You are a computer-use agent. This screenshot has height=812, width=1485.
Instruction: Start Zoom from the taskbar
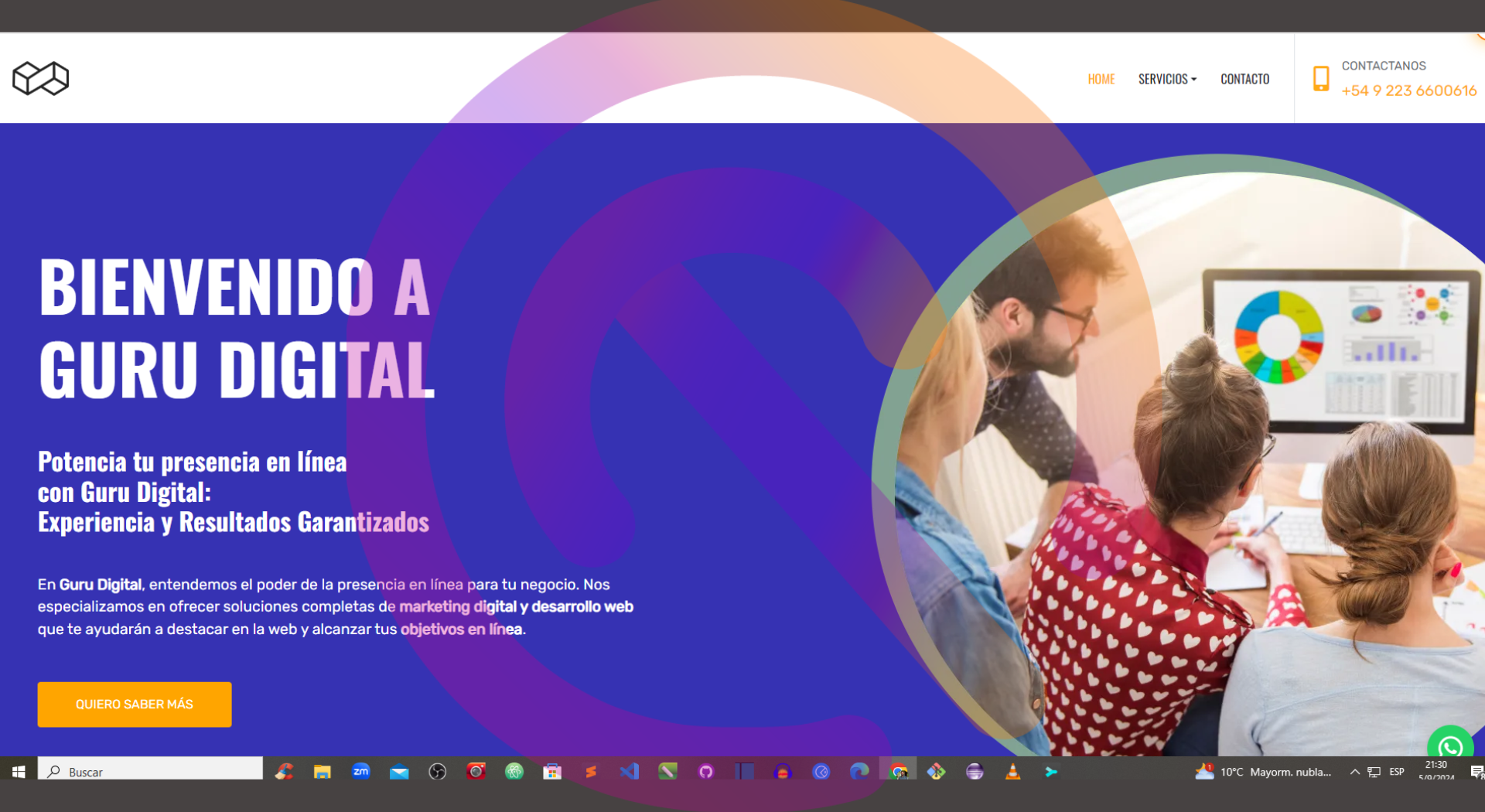tap(360, 771)
